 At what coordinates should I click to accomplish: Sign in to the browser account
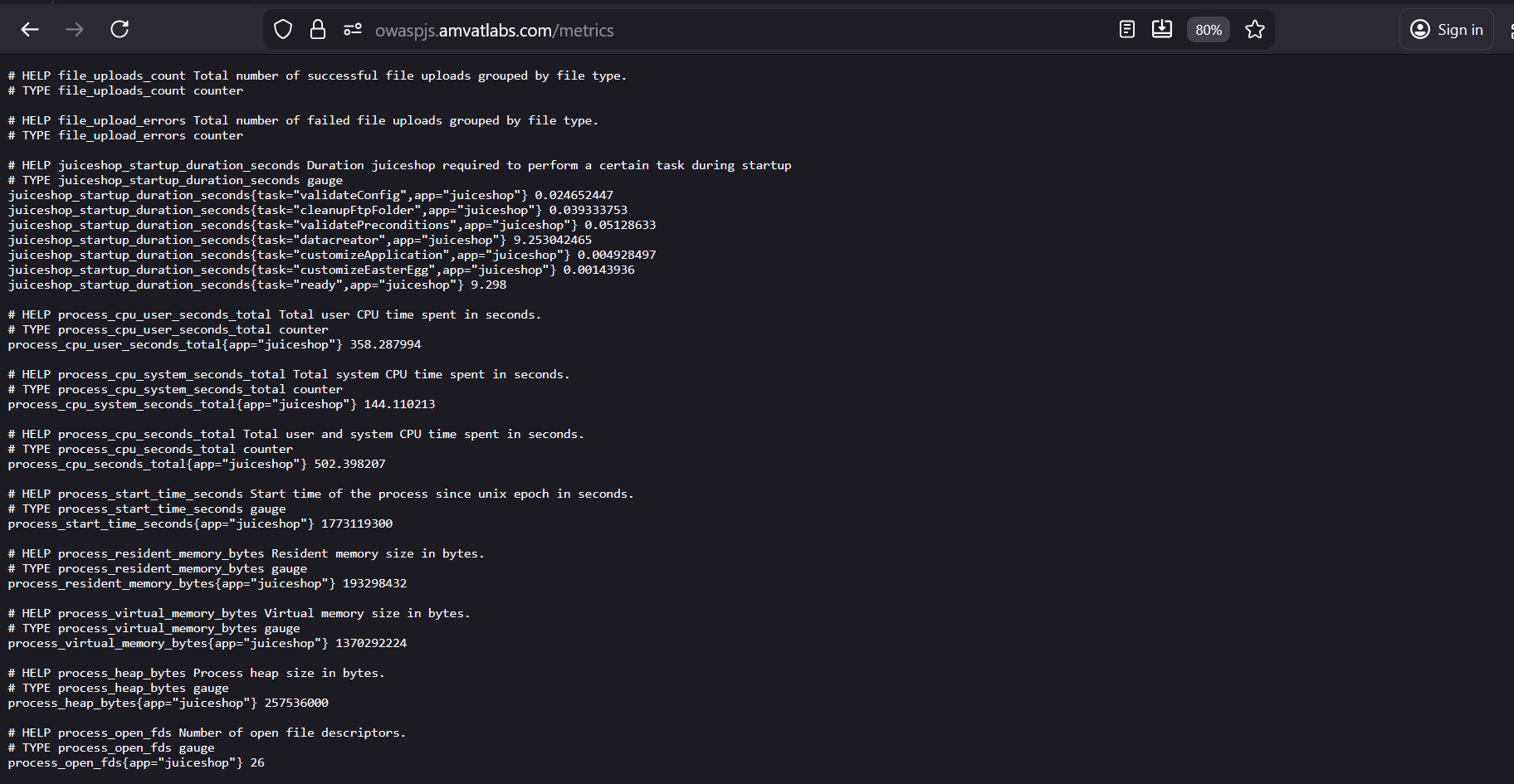coord(1447,30)
